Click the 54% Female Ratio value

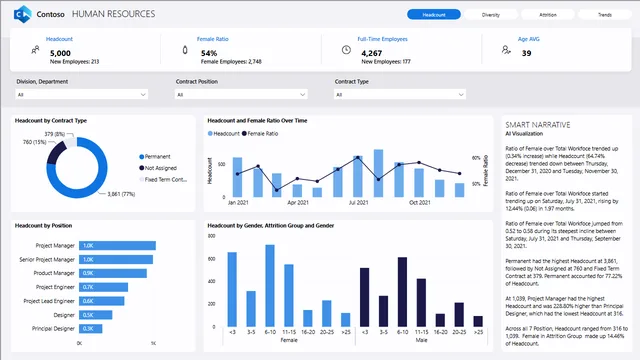point(209,53)
